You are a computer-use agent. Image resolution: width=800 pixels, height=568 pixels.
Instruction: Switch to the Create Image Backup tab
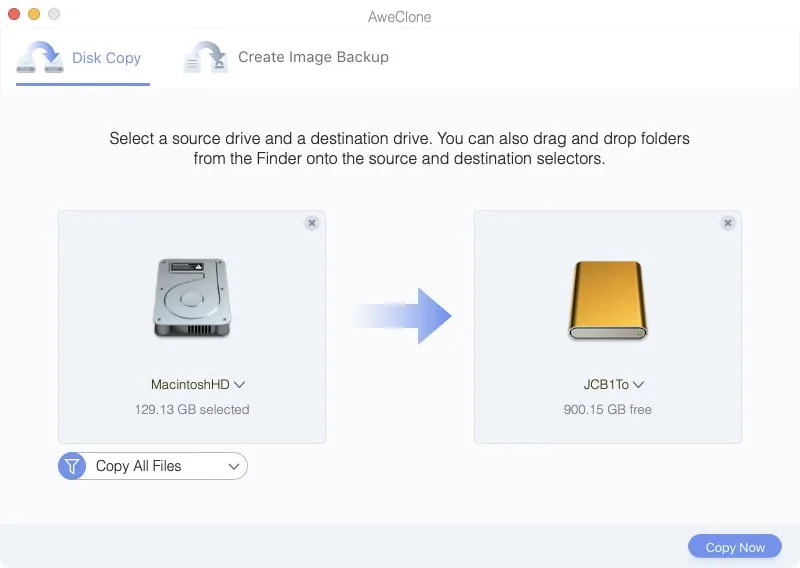click(x=312, y=57)
